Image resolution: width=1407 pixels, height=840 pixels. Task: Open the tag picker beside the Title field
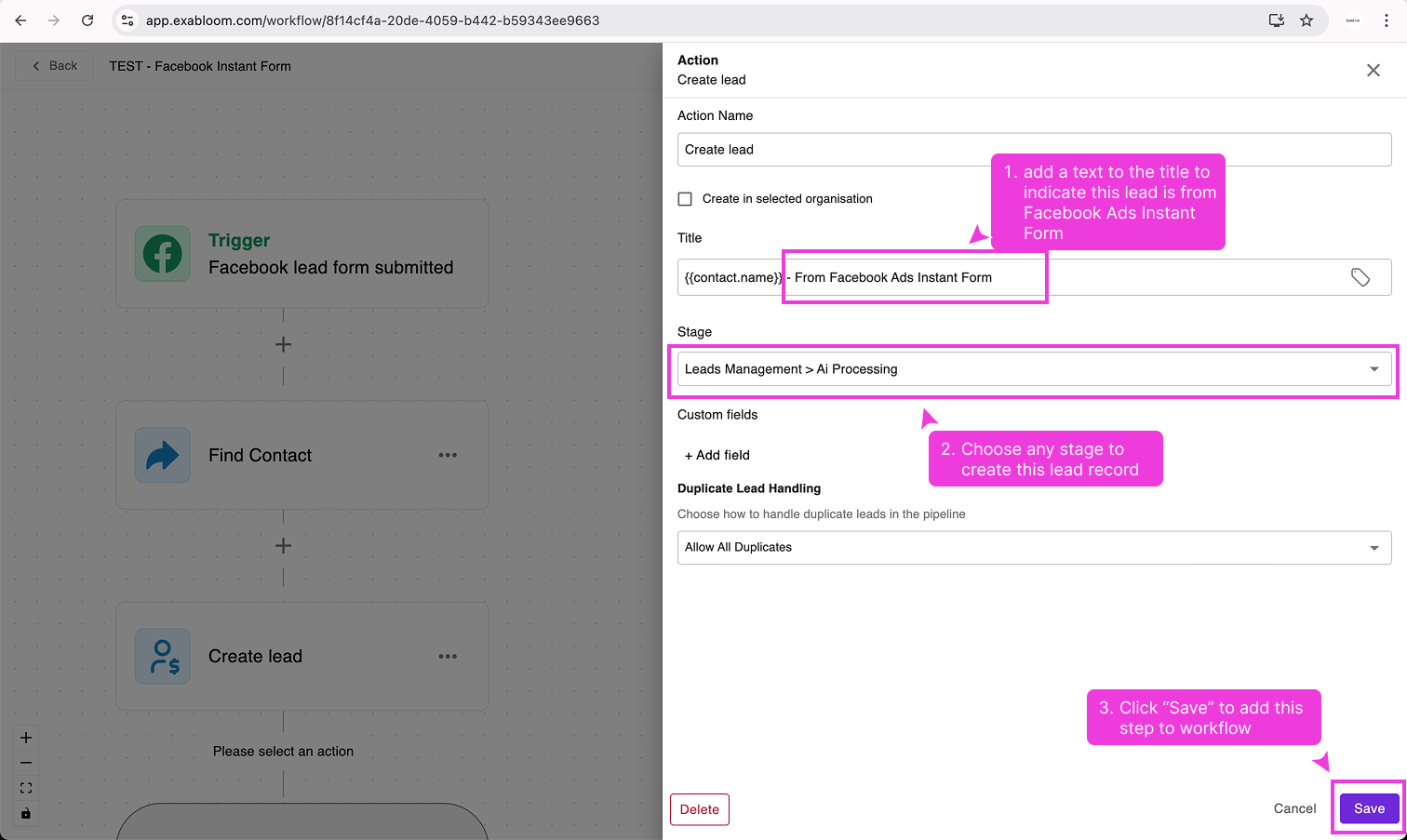[x=1360, y=276]
